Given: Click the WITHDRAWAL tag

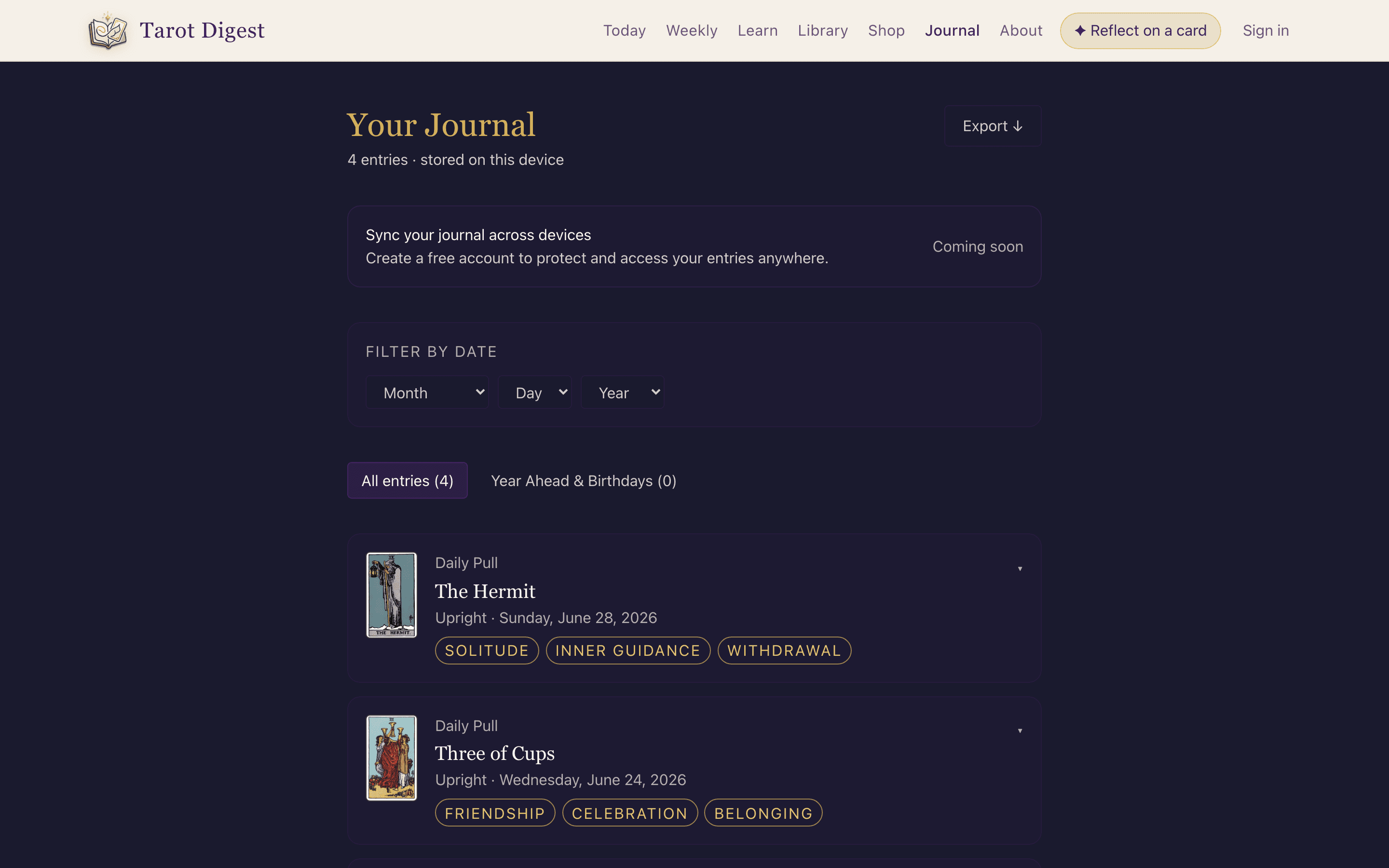Looking at the screenshot, I should (784, 651).
